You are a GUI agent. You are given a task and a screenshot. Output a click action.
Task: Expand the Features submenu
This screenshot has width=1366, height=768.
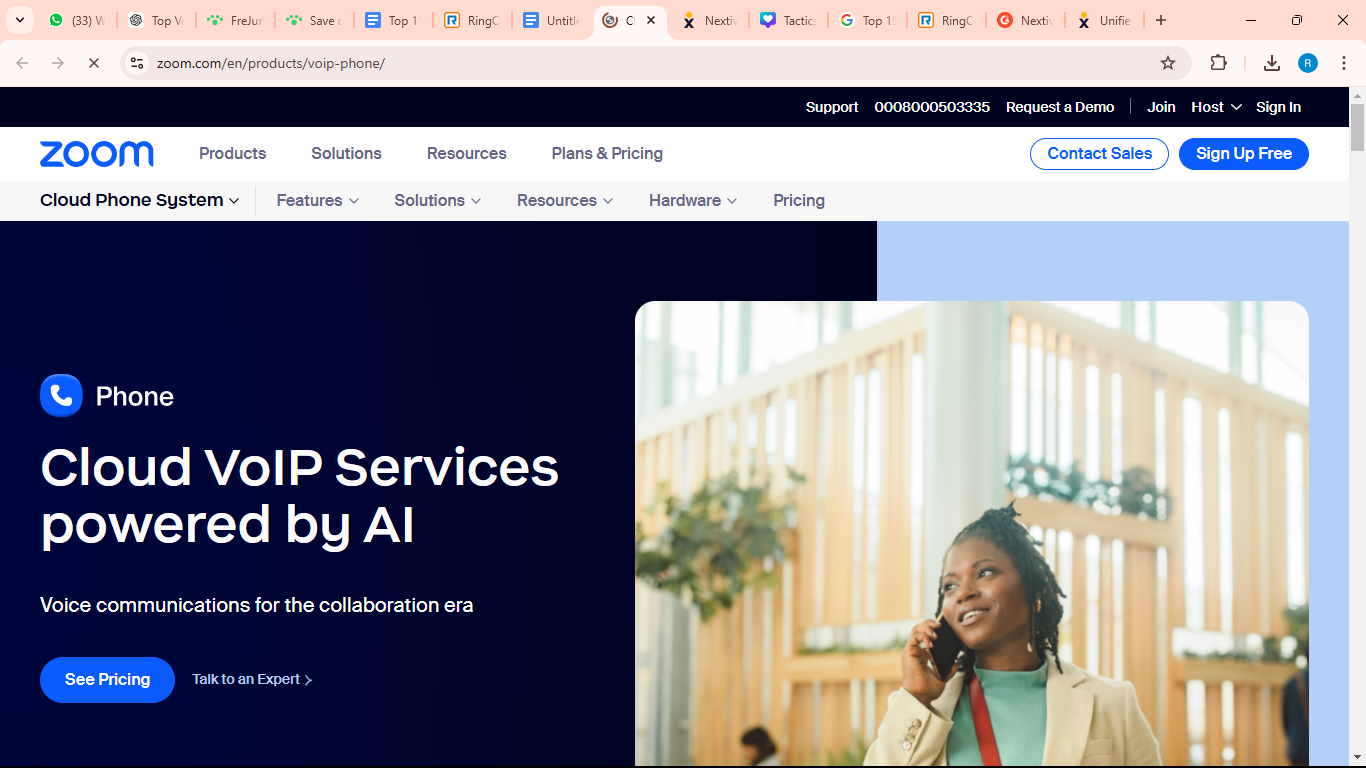tap(317, 200)
